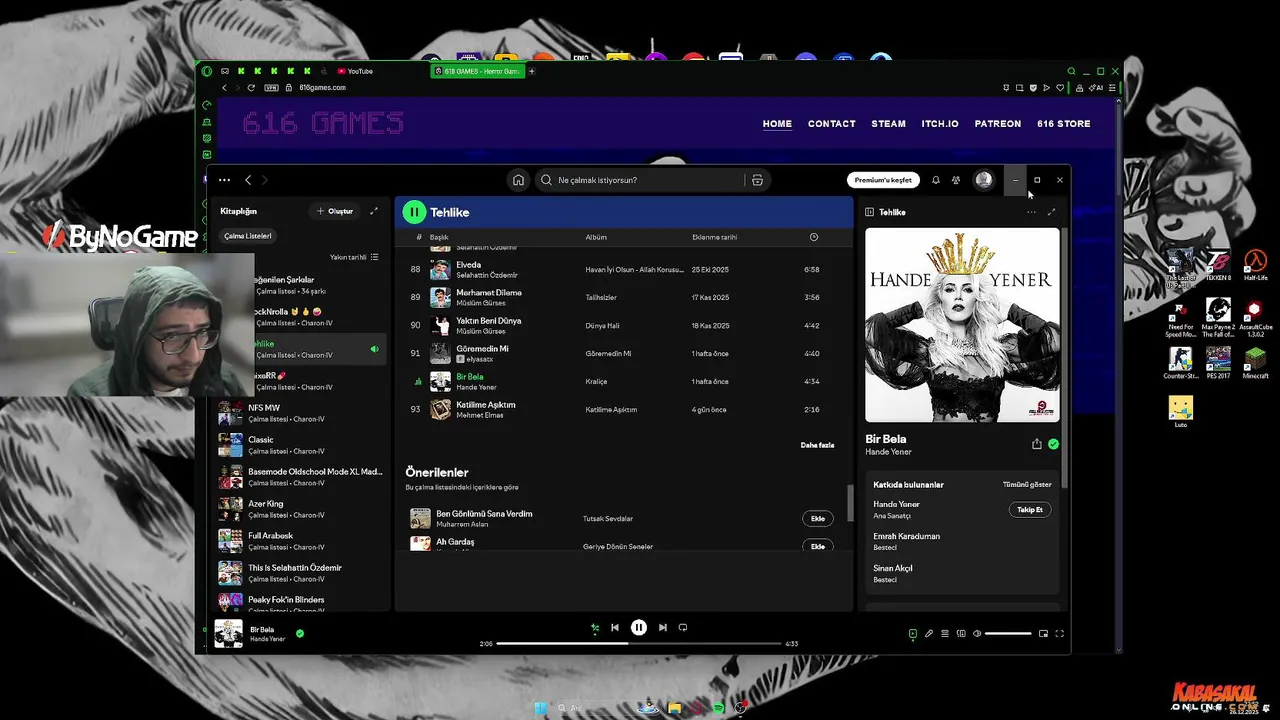
Task: Select the Merhamet Dilerne track
Action: 622,297
